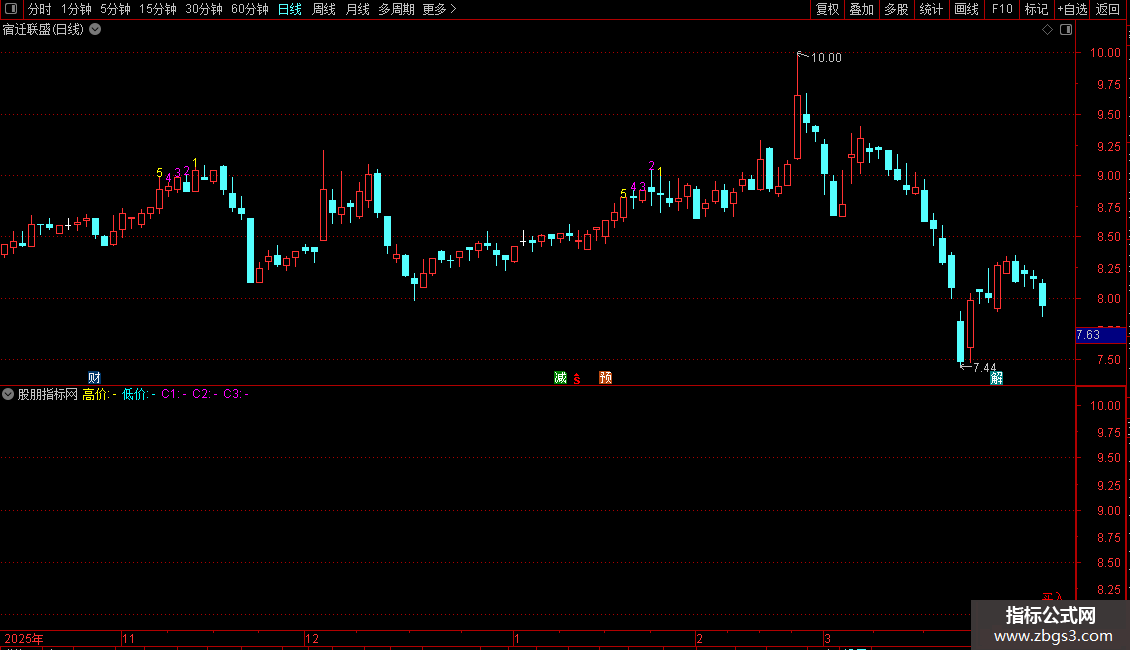
Task: Click month 11 on the time axis
Action: click(x=128, y=638)
